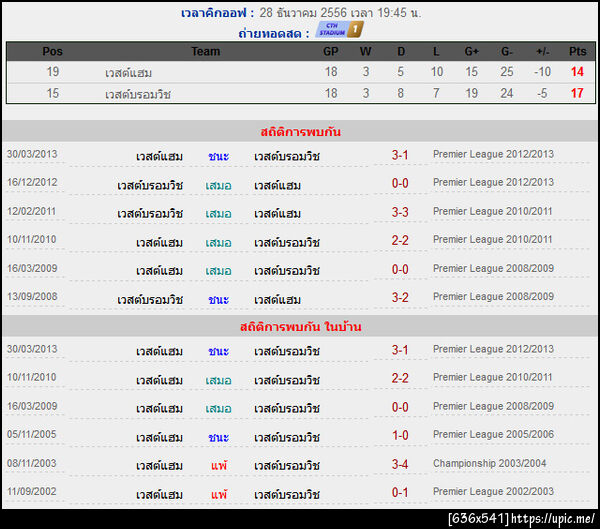Screen dimensions: 600x529
Task: Click the 25 goals-against value
Action: pyautogui.click(x=507, y=72)
